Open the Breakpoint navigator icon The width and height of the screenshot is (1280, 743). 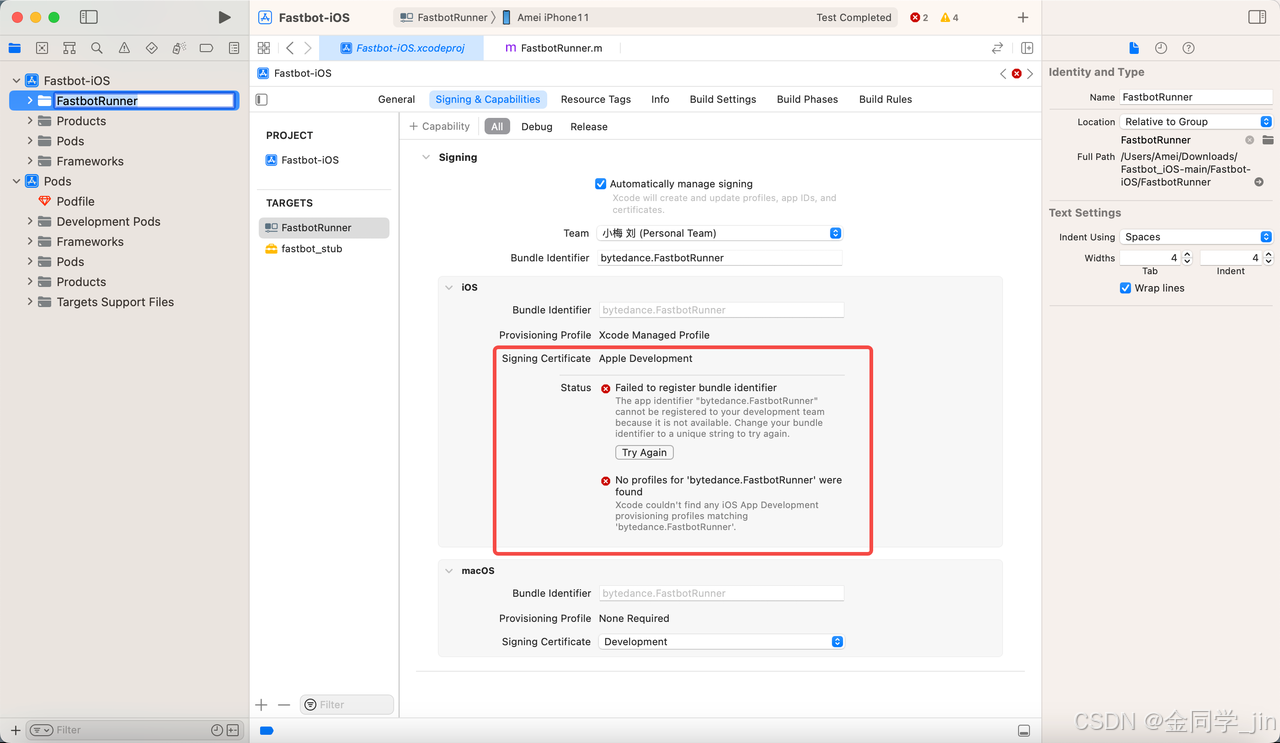tap(206, 48)
